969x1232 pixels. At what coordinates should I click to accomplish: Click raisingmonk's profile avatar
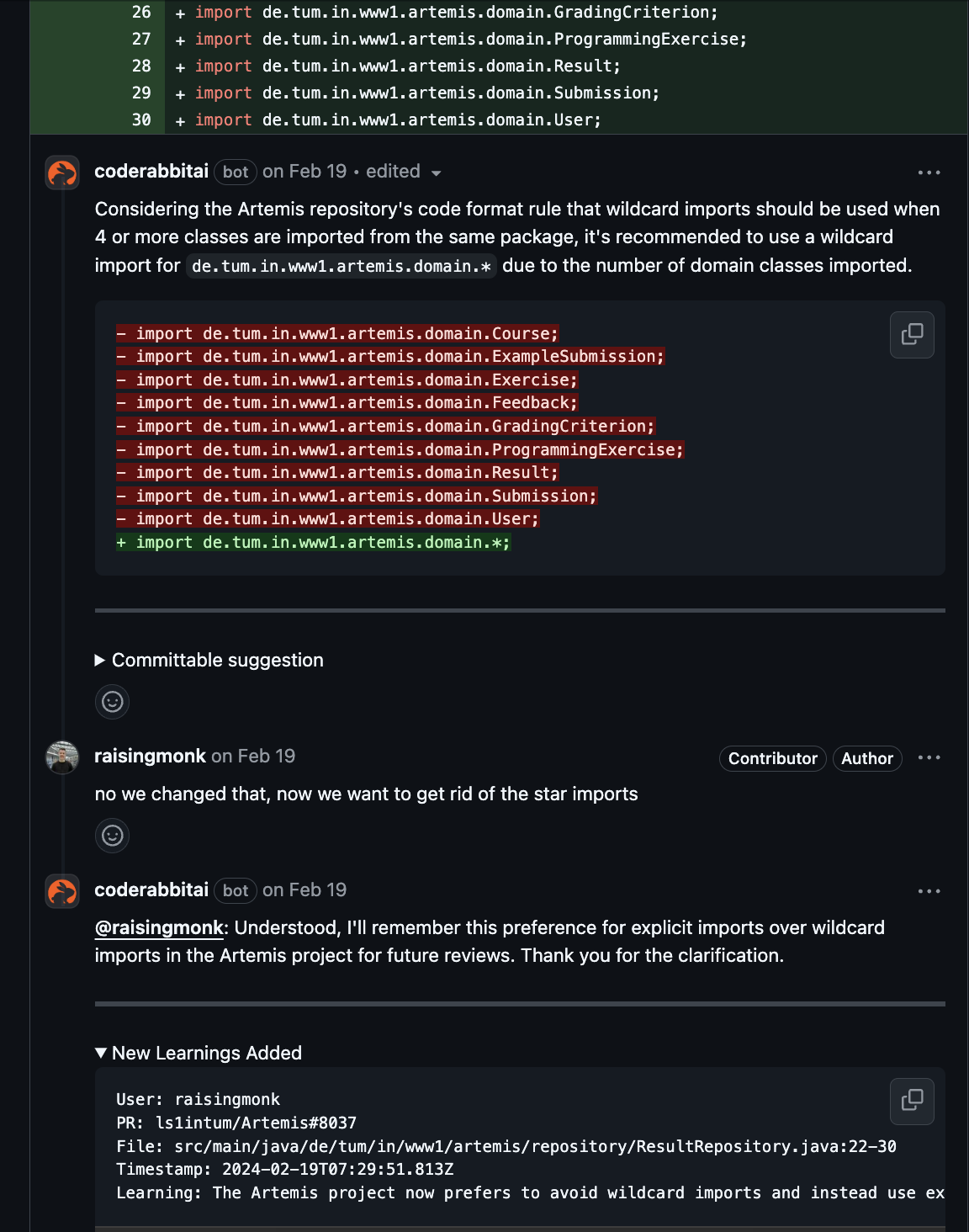tap(62, 757)
